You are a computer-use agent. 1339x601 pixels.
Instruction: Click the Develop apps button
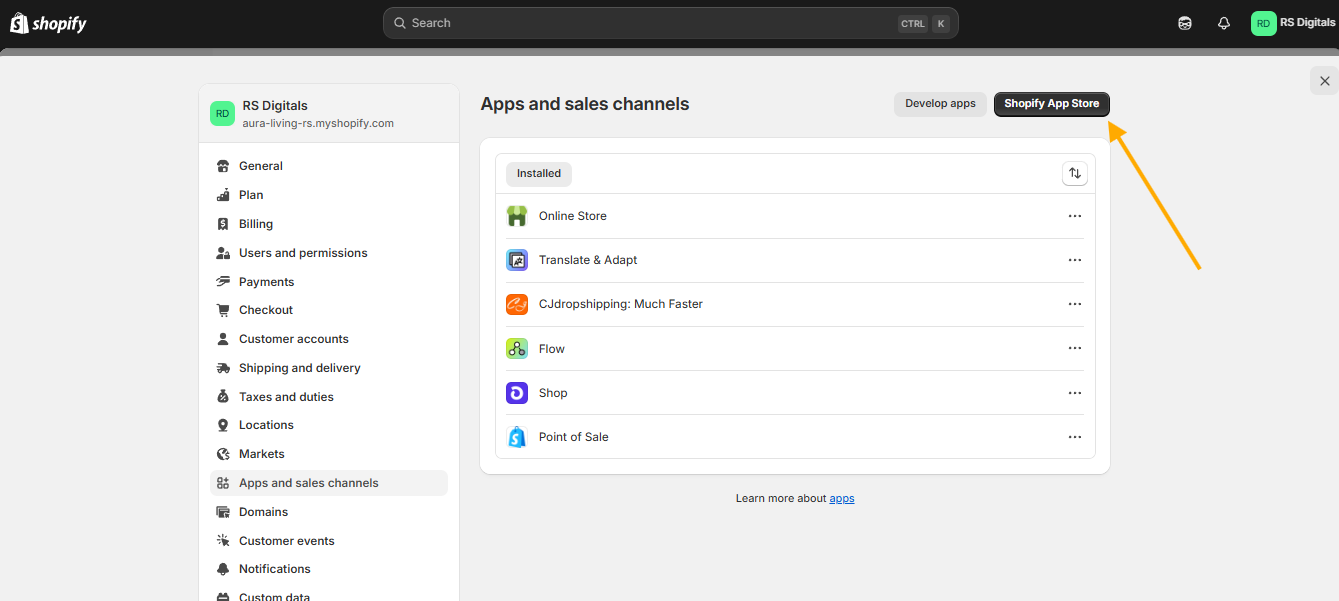point(940,104)
